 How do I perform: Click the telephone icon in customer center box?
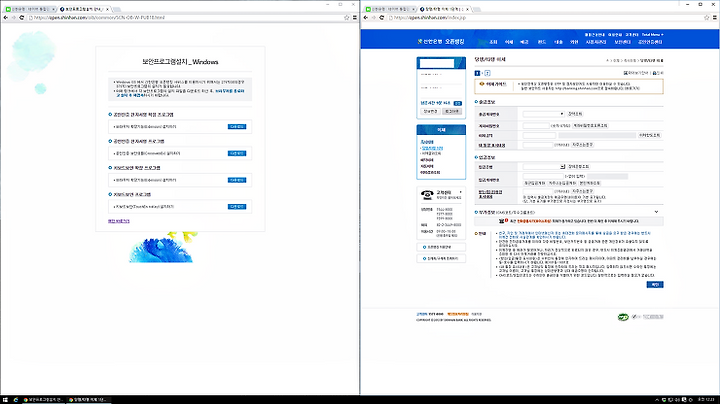point(427,195)
